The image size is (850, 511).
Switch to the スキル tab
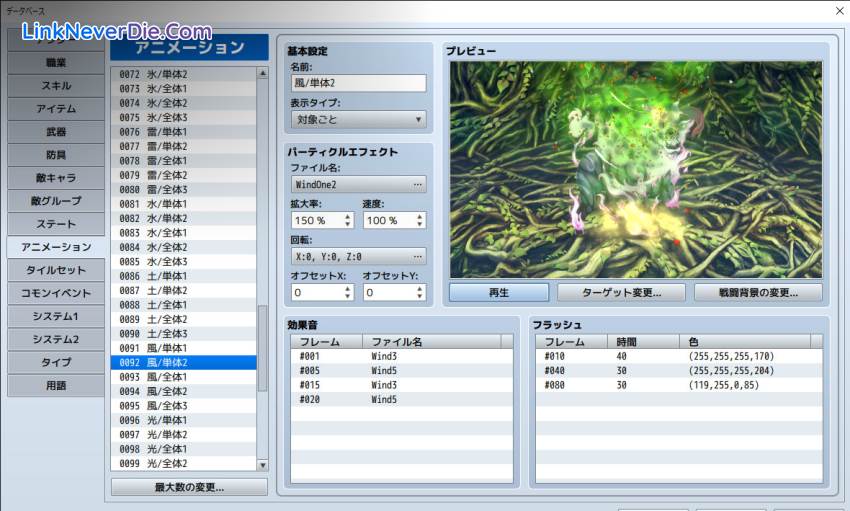tap(56, 86)
